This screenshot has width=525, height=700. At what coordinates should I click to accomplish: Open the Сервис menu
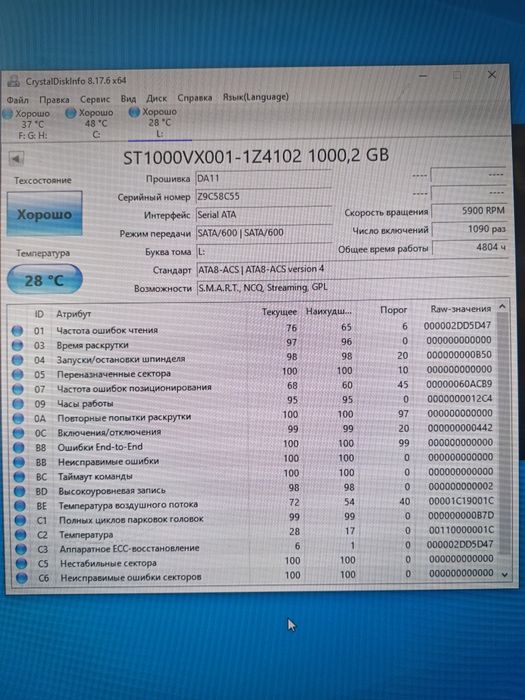coord(95,99)
